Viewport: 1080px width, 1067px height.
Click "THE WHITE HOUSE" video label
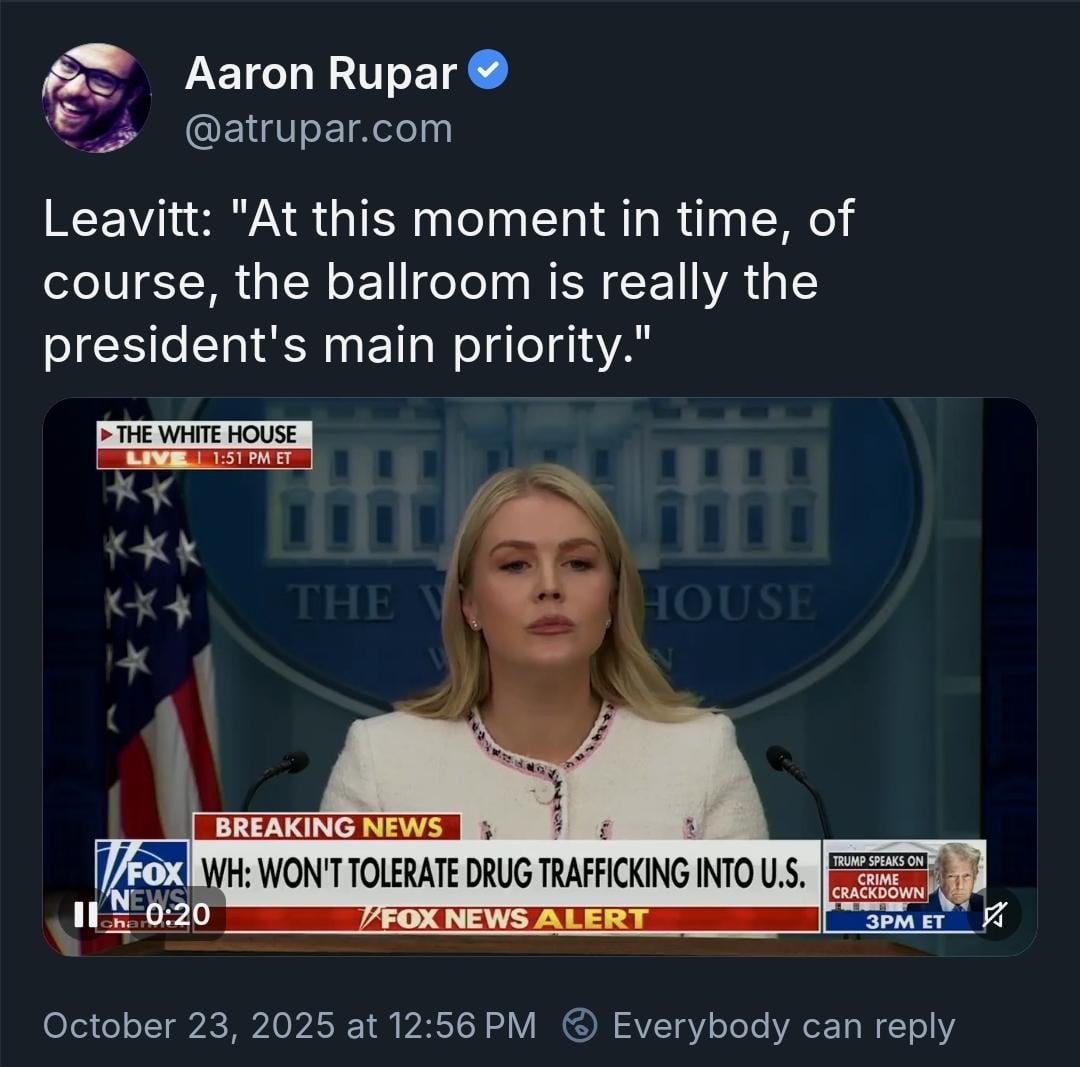[205, 434]
